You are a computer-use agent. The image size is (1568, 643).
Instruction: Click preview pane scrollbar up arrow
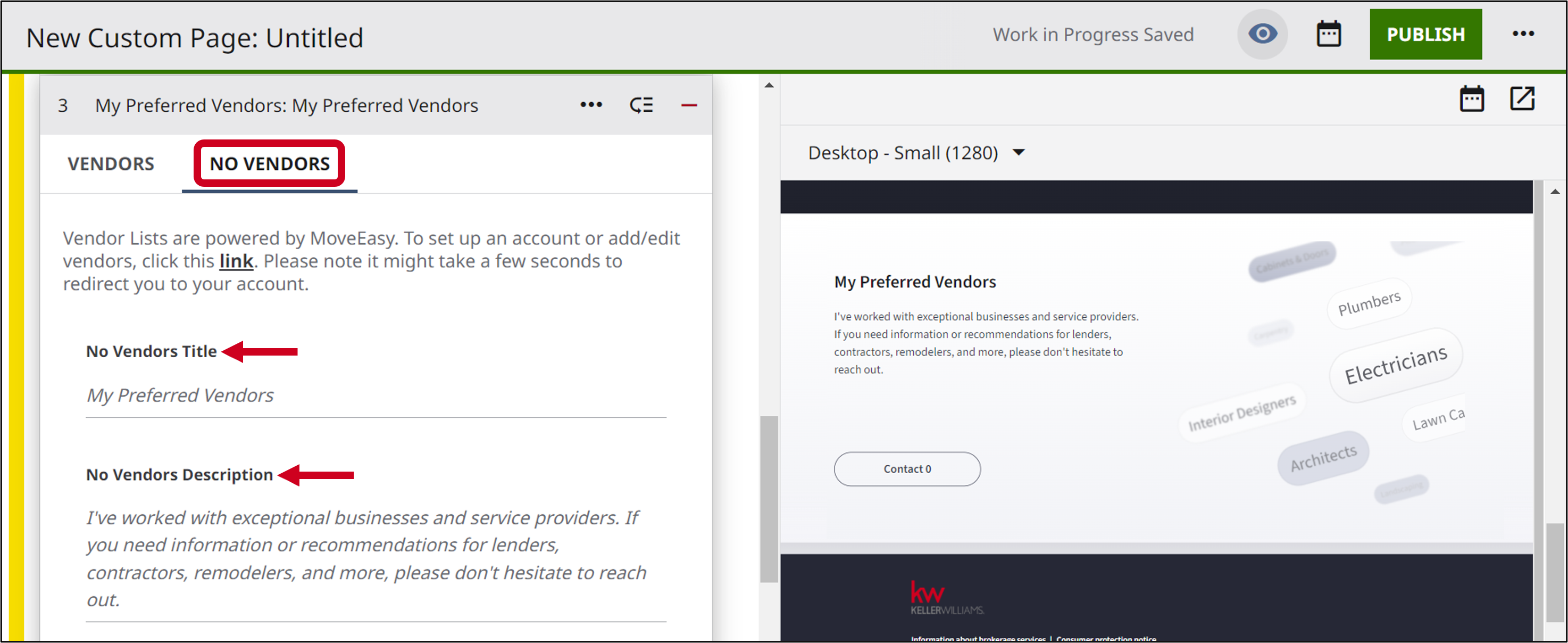[1555, 192]
